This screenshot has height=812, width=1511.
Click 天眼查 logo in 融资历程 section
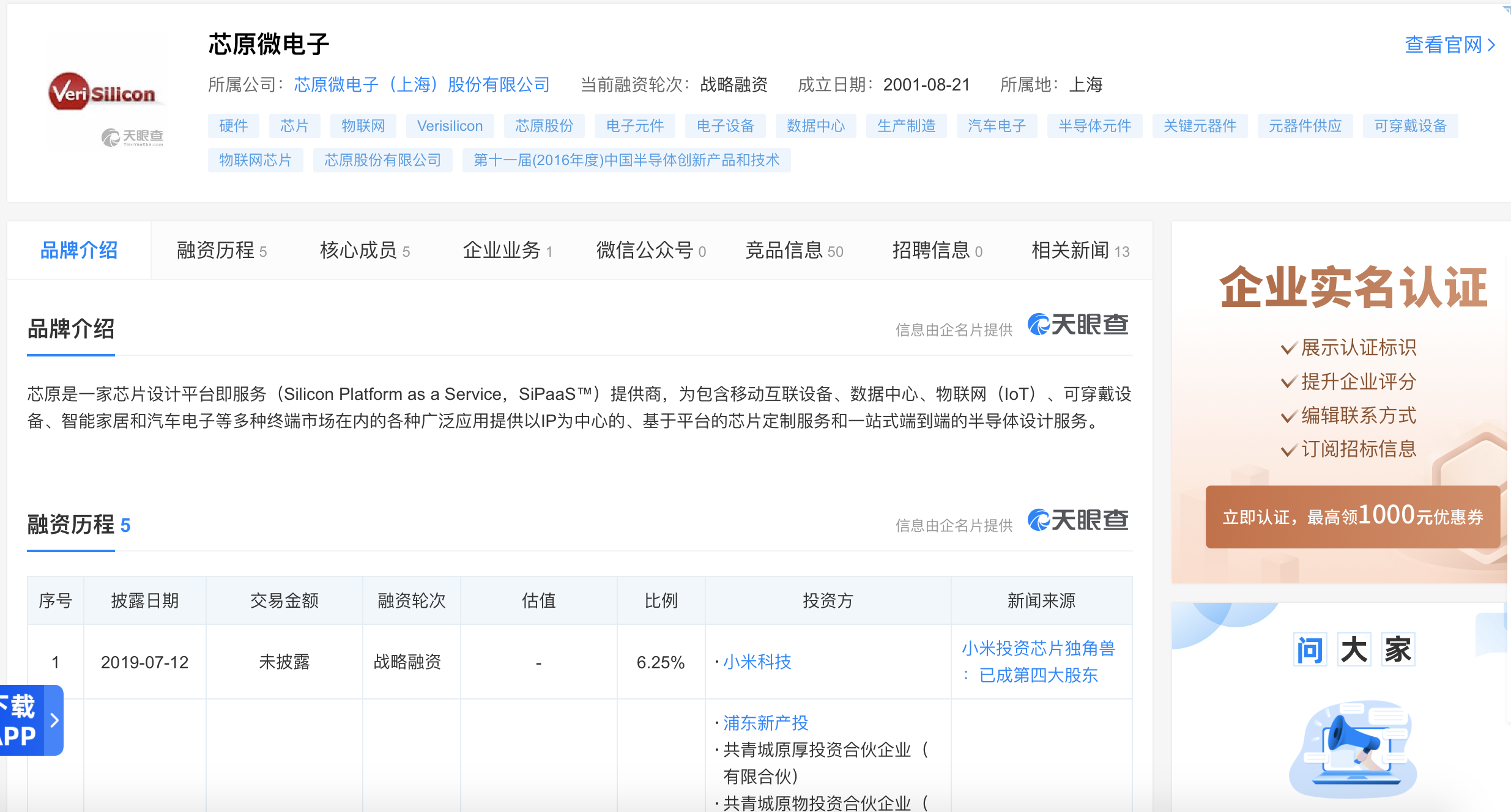coord(1078,520)
